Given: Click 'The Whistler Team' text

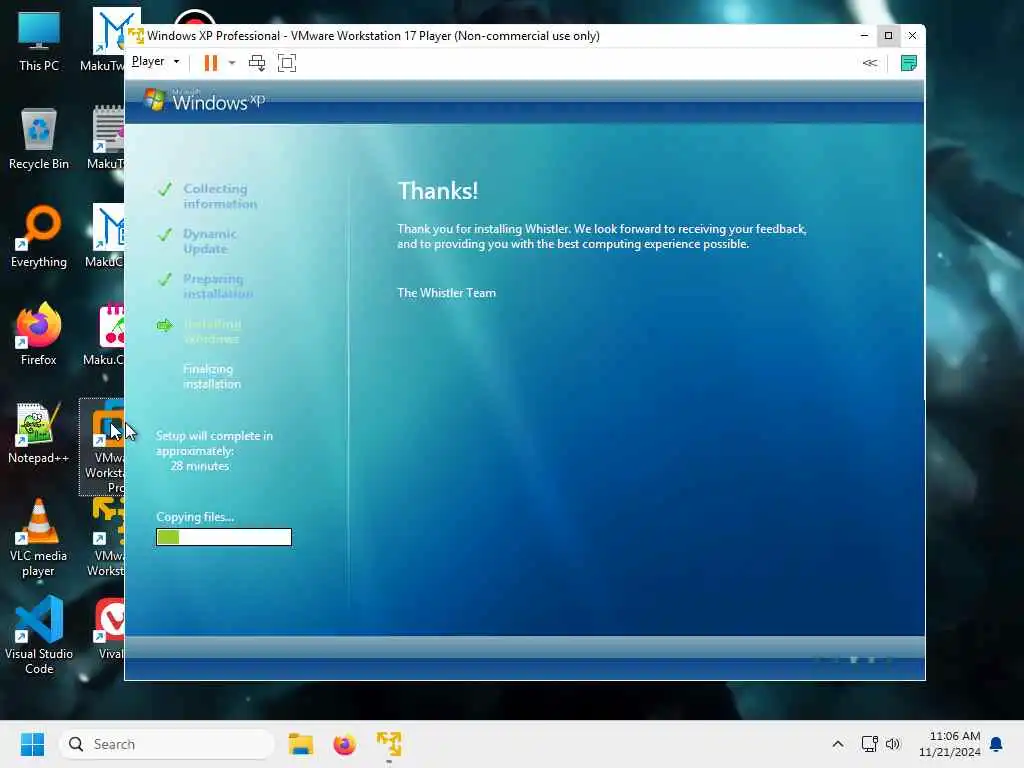Looking at the screenshot, I should (x=447, y=293).
